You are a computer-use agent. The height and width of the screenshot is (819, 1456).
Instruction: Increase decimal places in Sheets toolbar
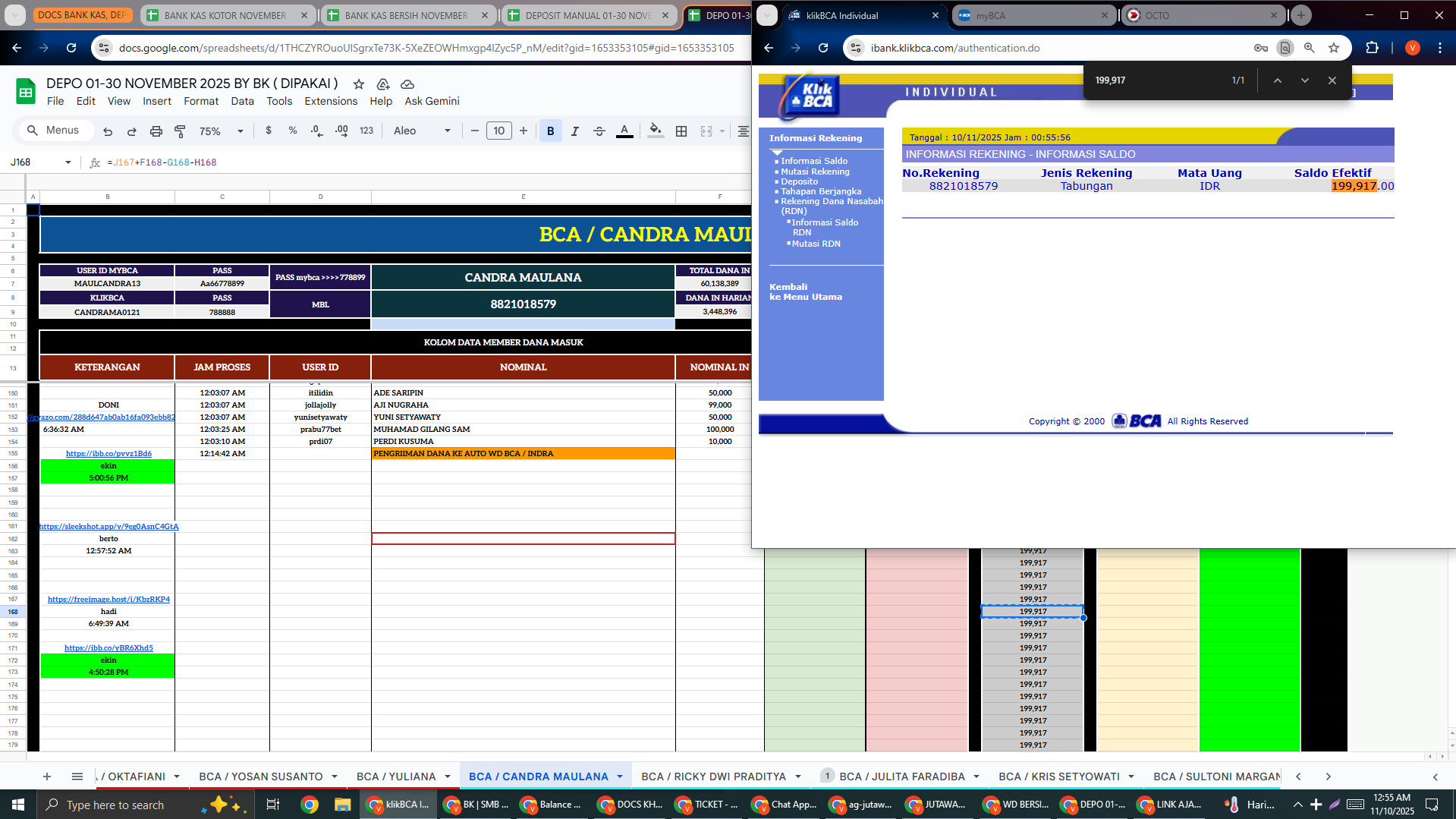(x=341, y=131)
